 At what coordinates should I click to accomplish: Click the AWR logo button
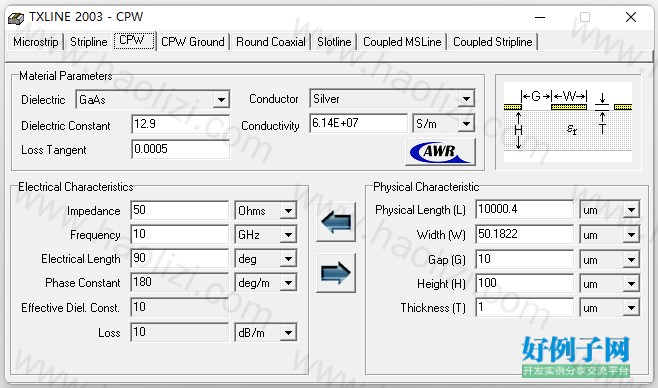(440, 151)
